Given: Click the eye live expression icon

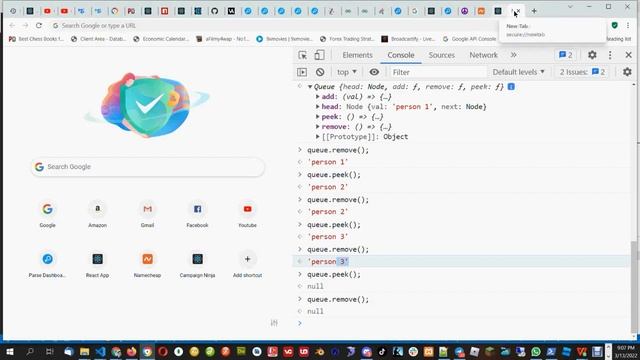Looking at the screenshot, I should coord(374,72).
